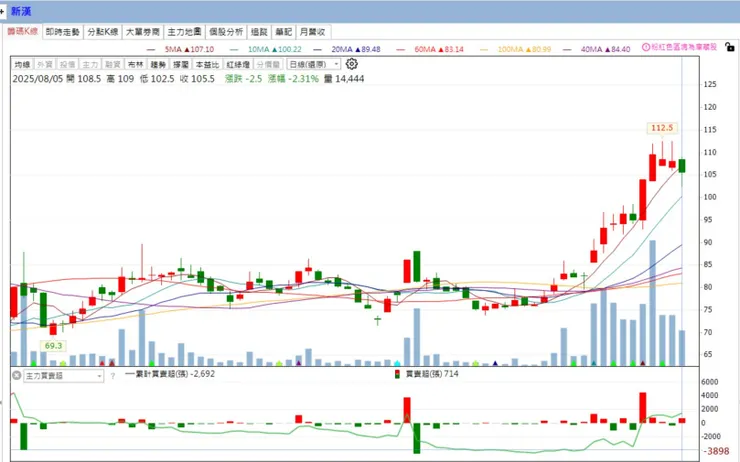Click the 20MA 89.48 legend entry
The height and width of the screenshot is (462, 740).
pos(356,49)
